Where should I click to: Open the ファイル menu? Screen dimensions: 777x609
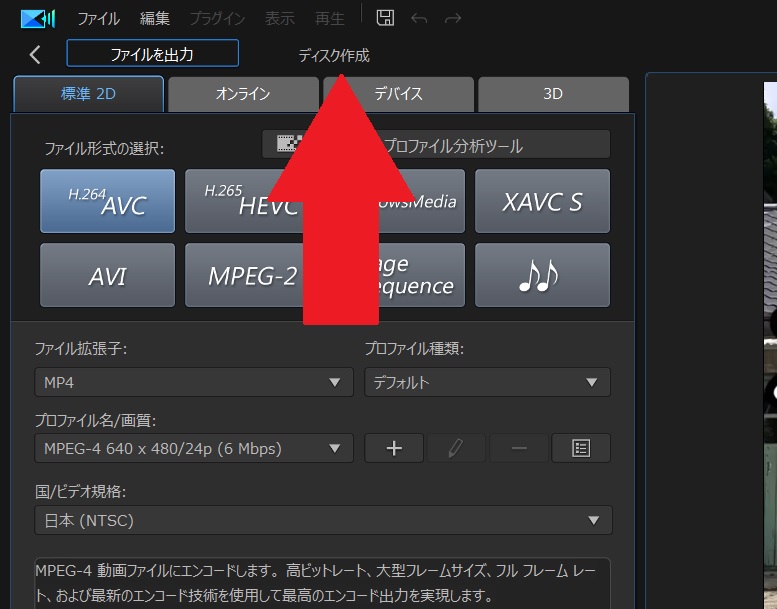(x=98, y=19)
